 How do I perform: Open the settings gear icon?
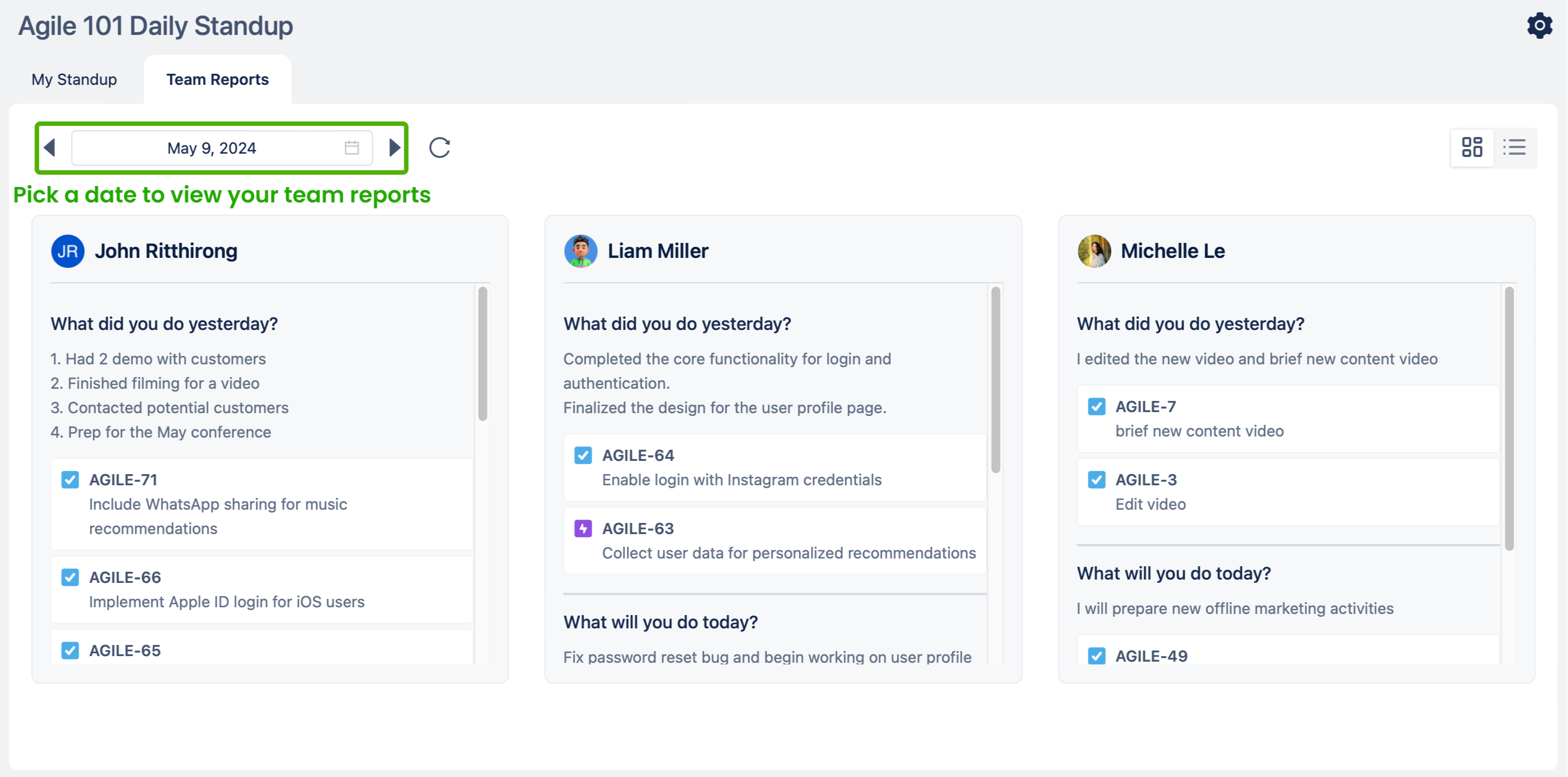tap(1539, 26)
